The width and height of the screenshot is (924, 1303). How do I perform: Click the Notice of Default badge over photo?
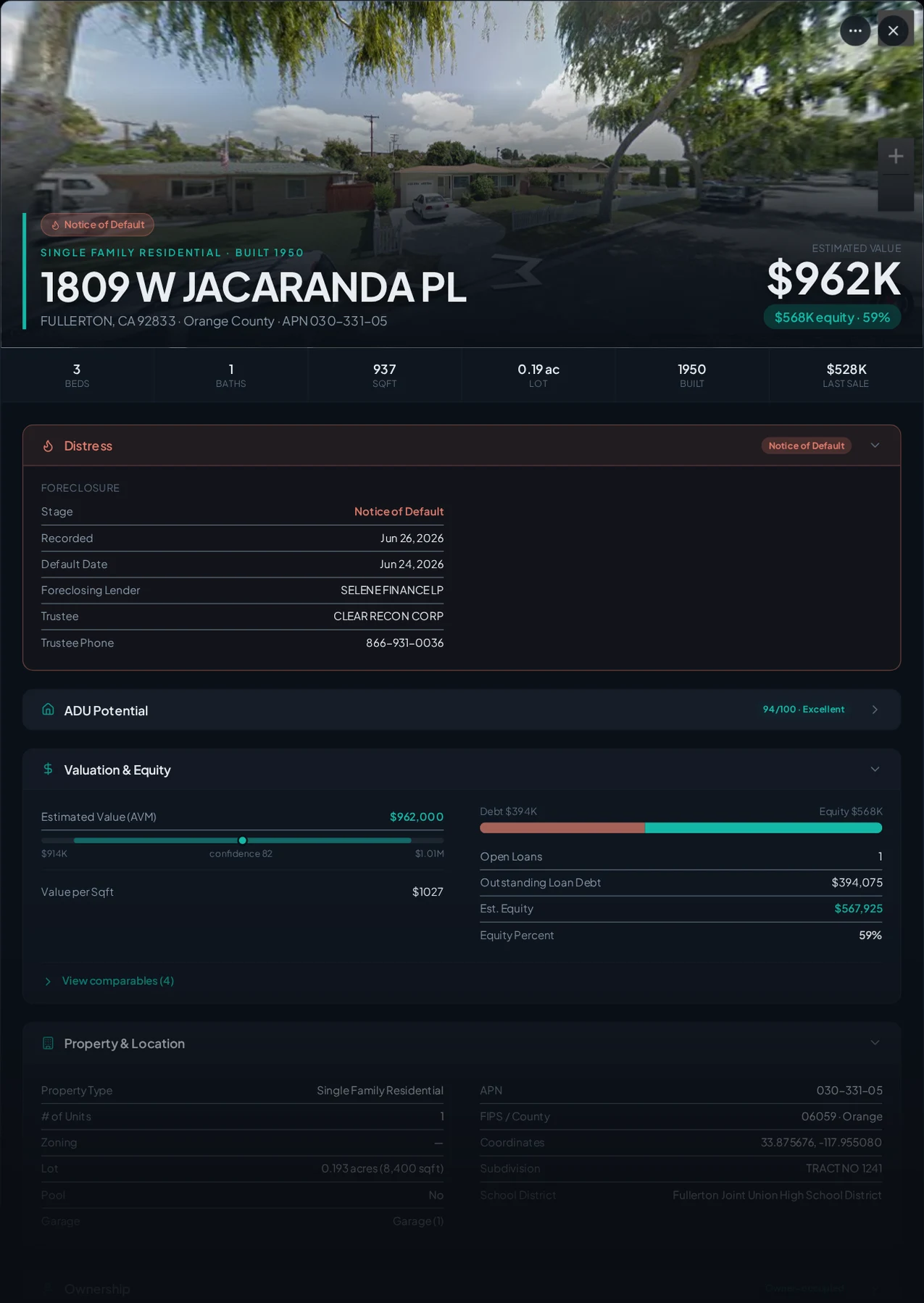(97, 225)
